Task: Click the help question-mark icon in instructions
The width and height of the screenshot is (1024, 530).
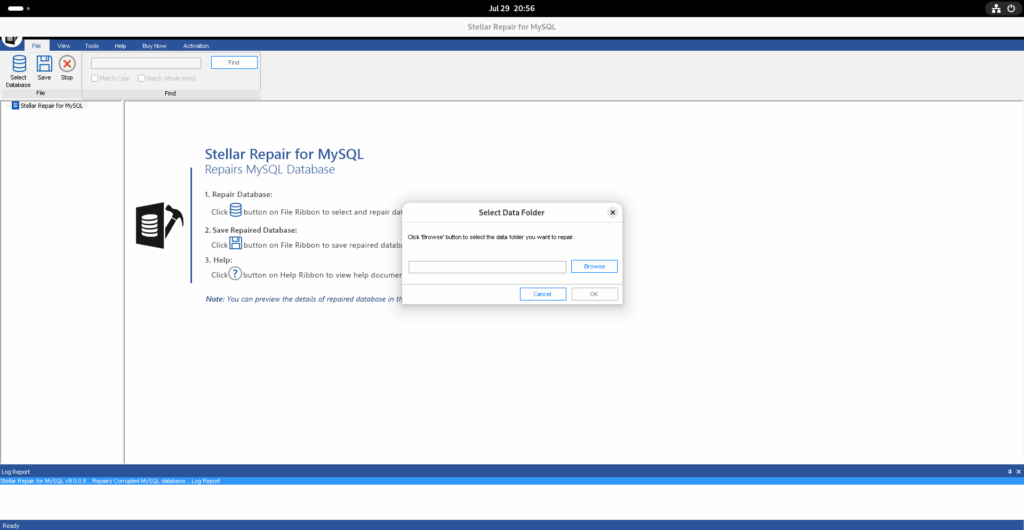Action: (235, 274)
